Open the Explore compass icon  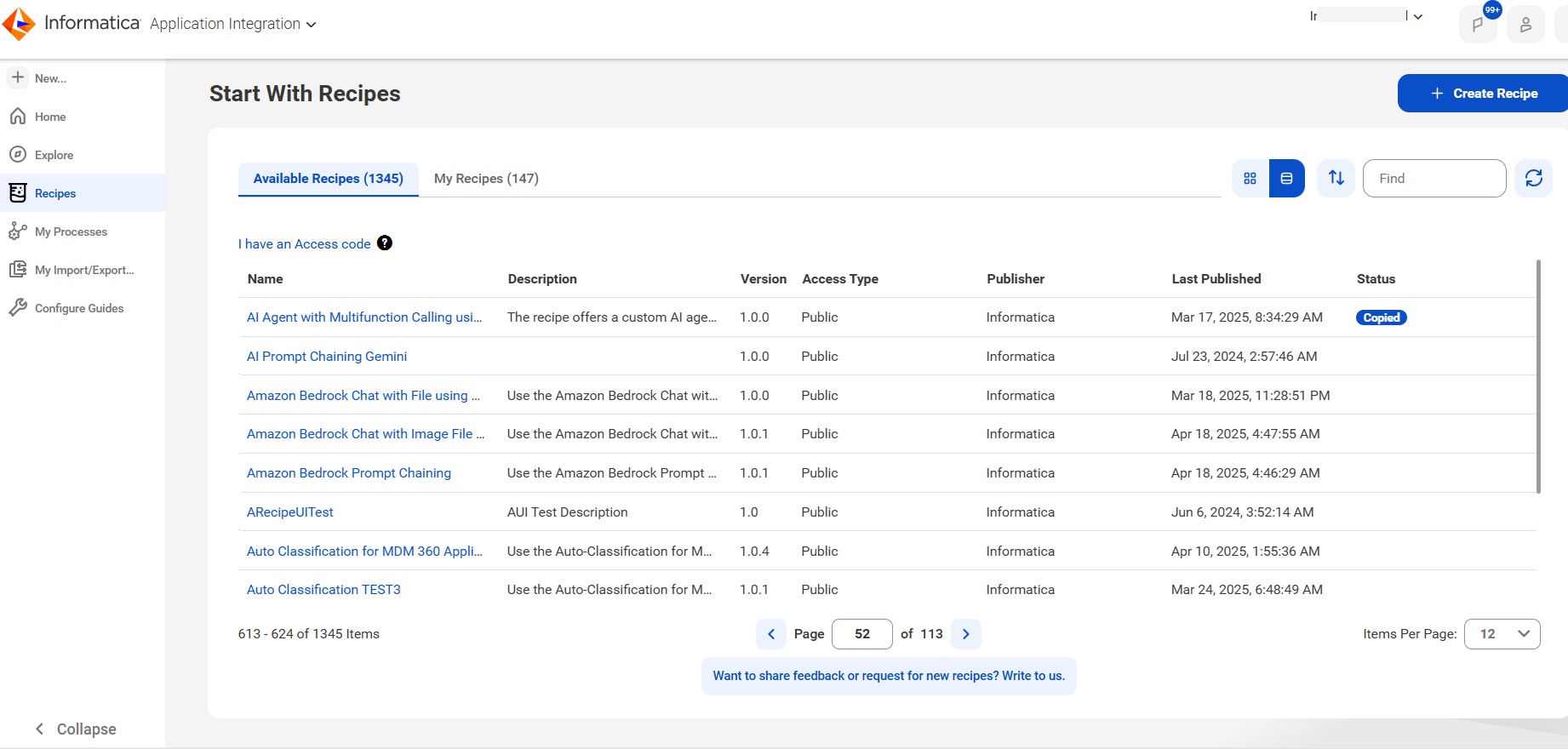coord(18,155)
